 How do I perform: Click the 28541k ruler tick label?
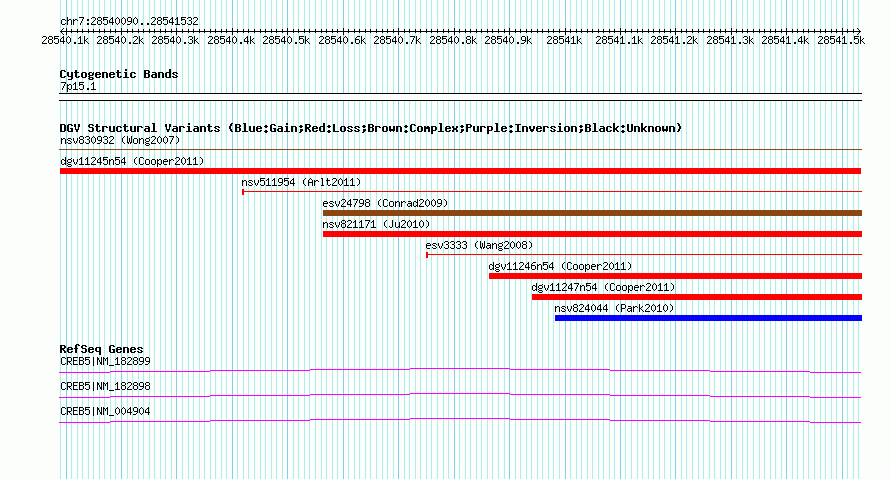click(564, 40)
